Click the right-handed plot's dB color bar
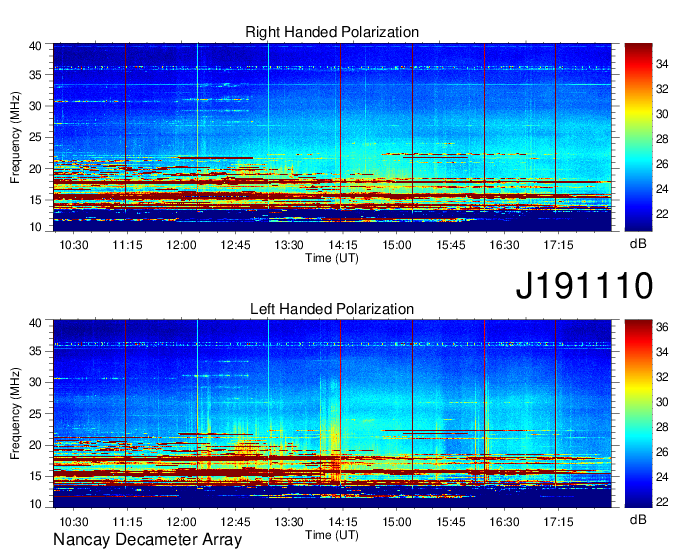The width and height of the screenshot is (680, 552). point(638,137)
